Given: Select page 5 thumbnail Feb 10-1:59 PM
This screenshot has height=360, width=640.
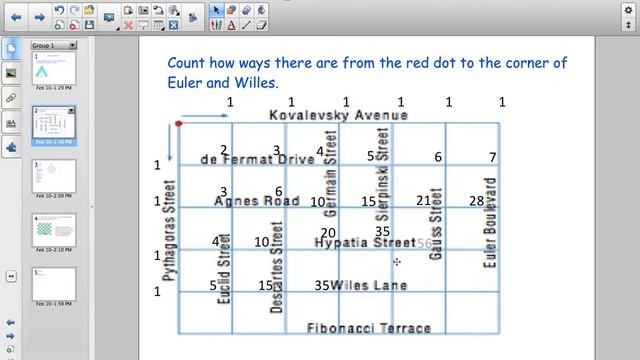Looking at the screenshot, I should point(54,284).
